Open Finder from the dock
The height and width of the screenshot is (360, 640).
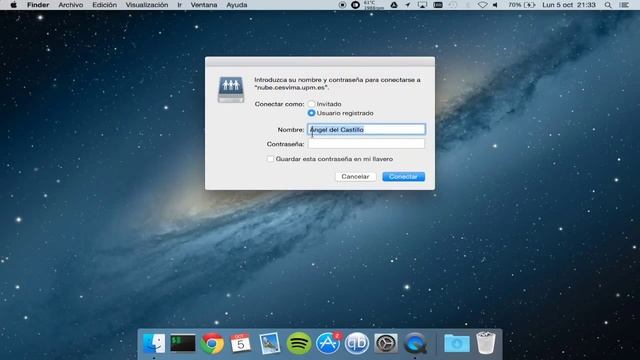click(154, 343)
